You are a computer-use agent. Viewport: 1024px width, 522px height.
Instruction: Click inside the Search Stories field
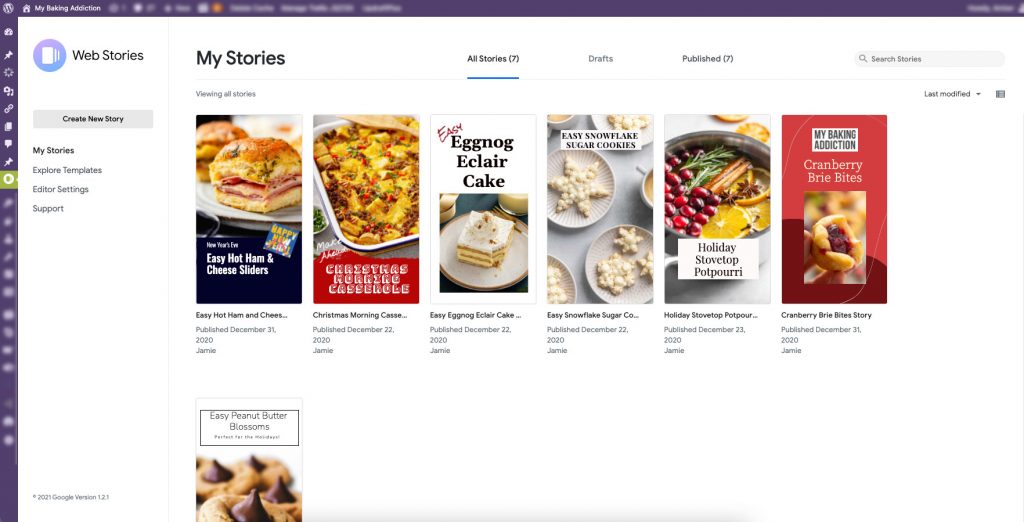930,59
